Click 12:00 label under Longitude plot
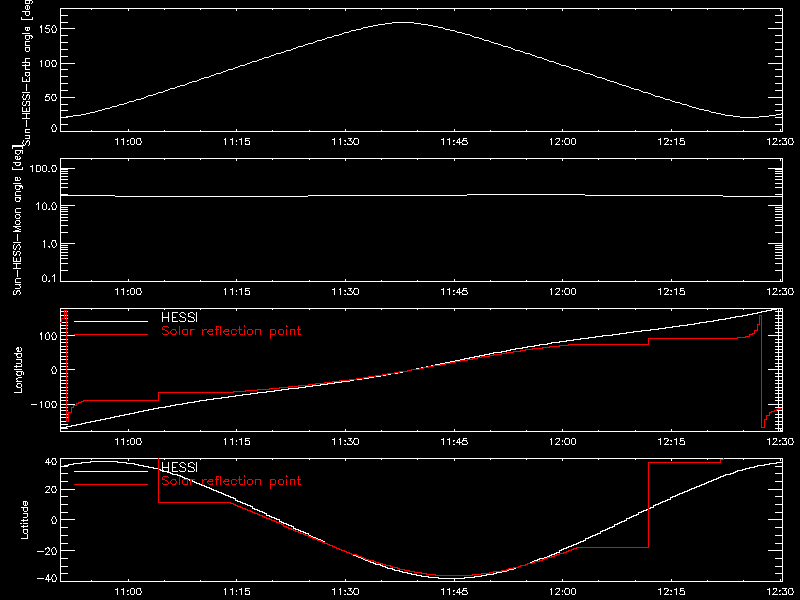800x600 pixels. (x=563, y=442)
